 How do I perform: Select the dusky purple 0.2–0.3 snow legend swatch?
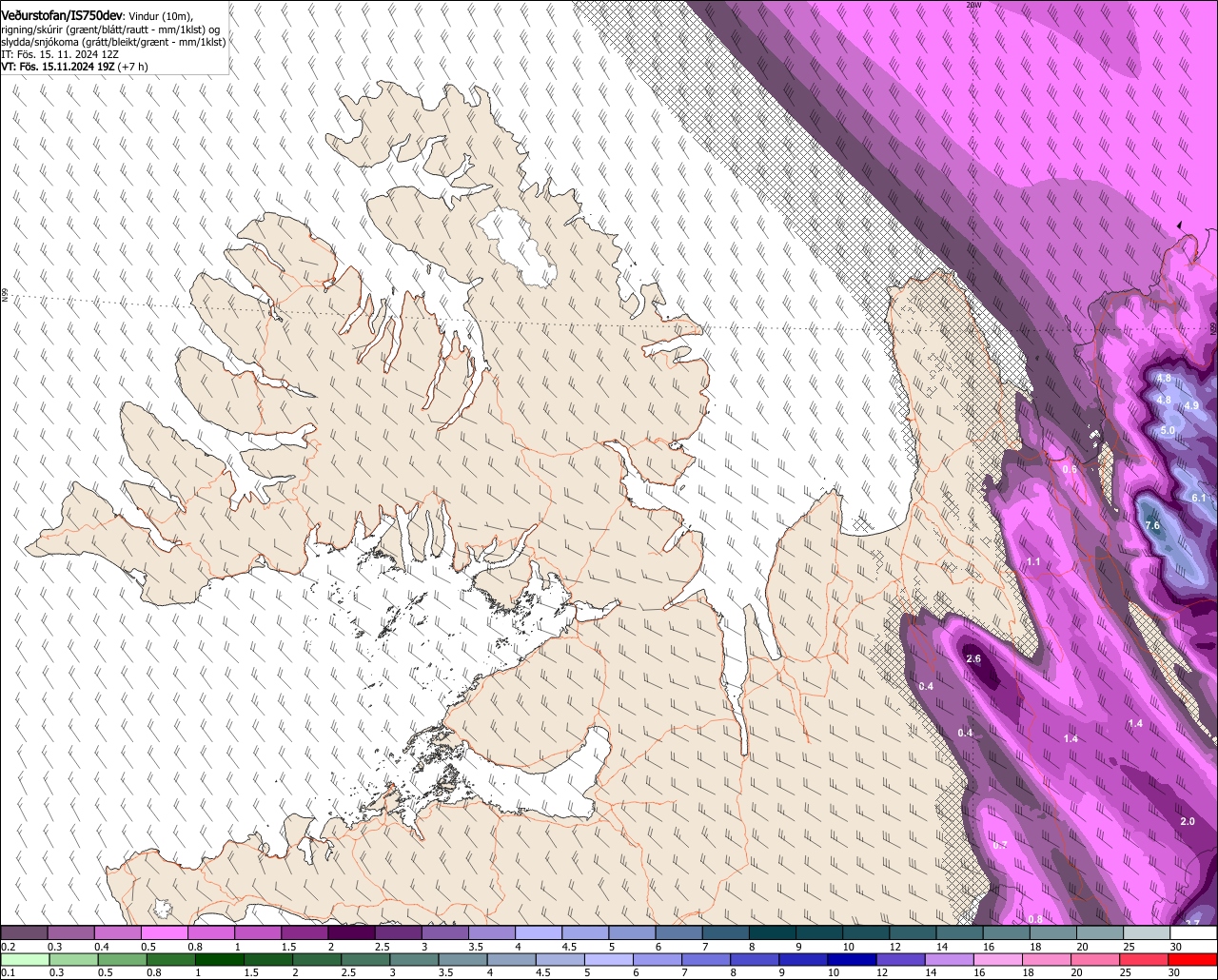24,933
